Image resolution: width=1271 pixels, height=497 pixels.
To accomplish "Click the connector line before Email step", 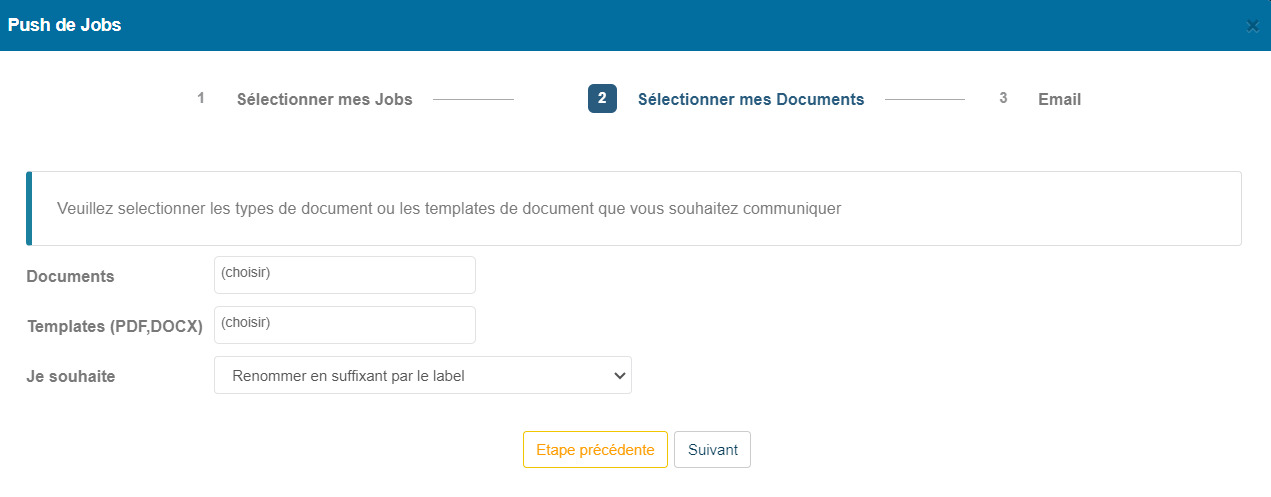I will click(x=925, y=99).
